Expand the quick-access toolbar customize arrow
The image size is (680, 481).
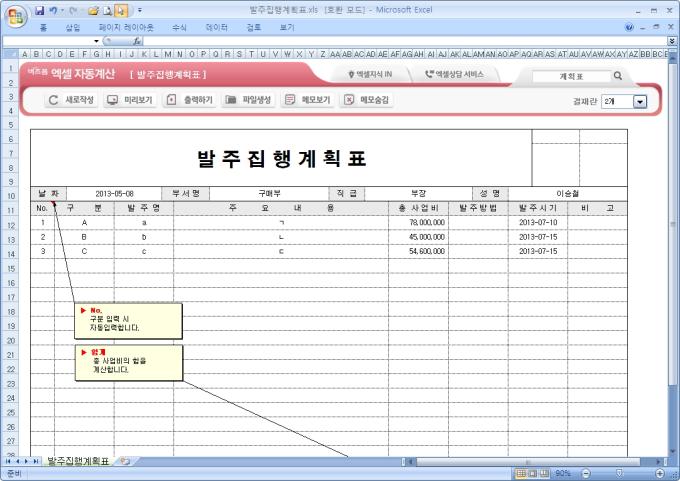click(140, 10)
